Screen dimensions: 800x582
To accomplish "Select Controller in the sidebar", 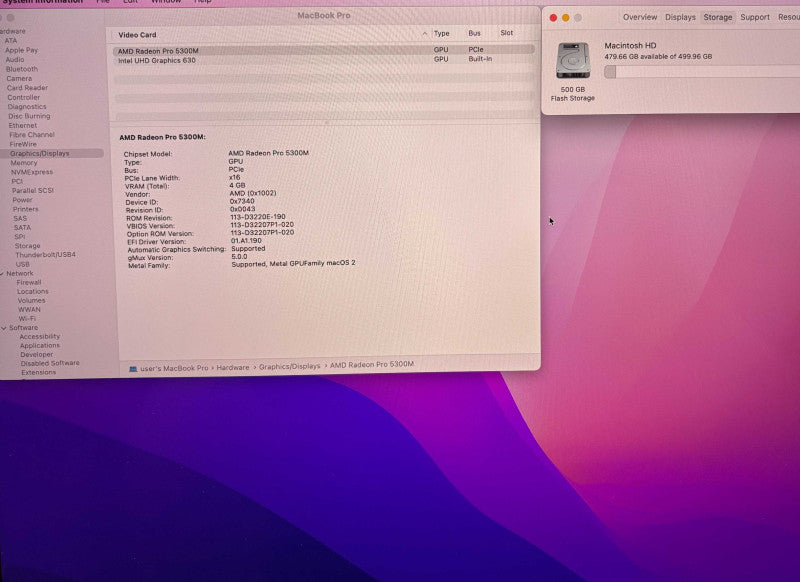I will pos(24,97).
